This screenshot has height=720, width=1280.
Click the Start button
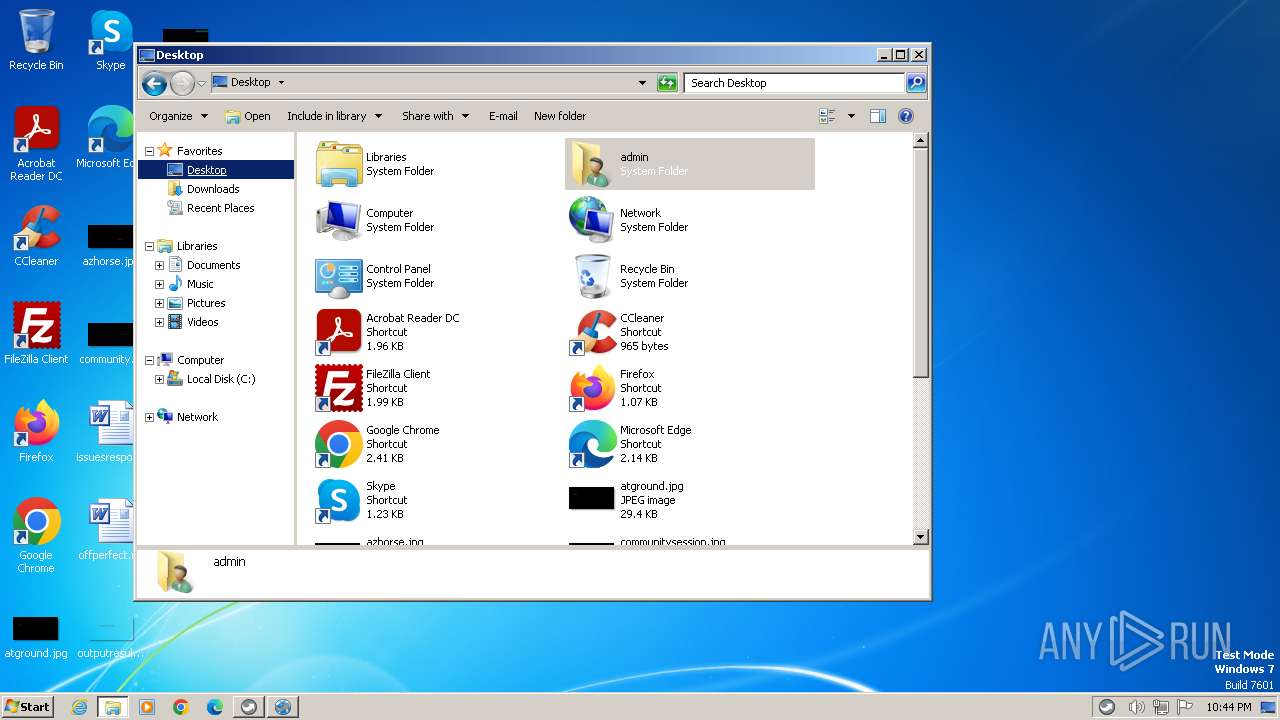(x=27, y=707)
